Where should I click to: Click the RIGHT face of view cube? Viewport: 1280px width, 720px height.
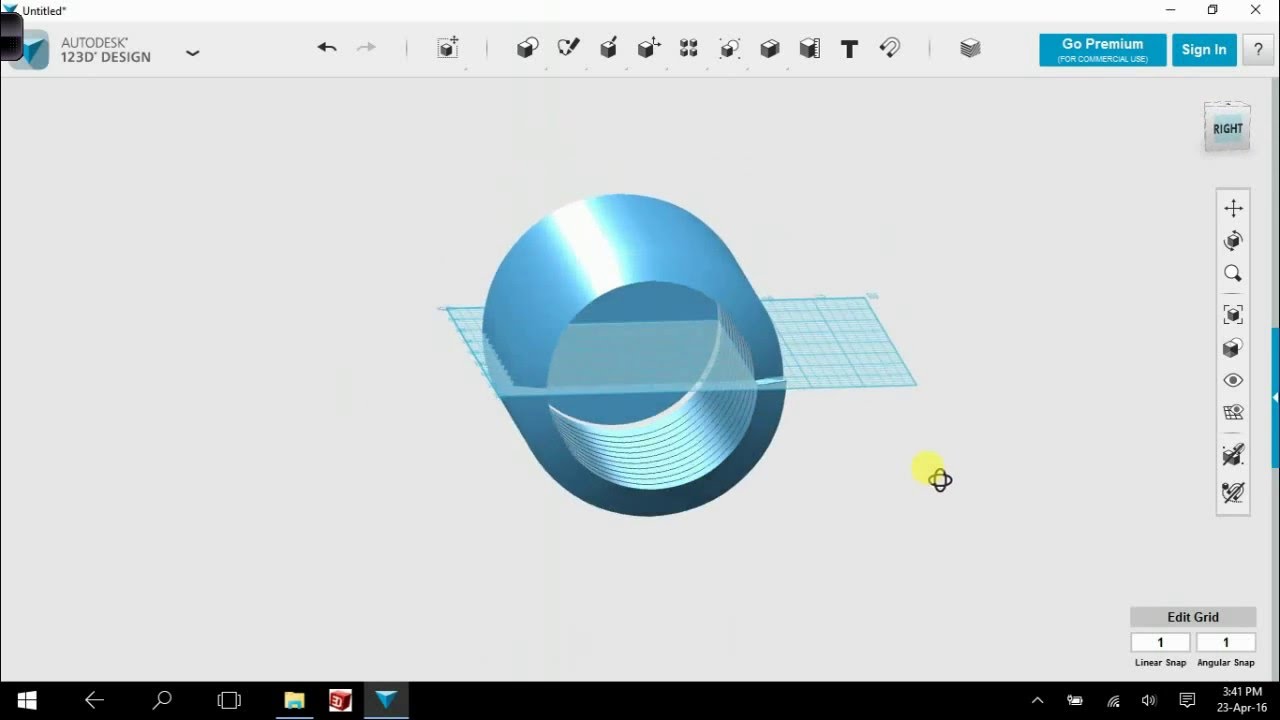tap(1227, 128)
